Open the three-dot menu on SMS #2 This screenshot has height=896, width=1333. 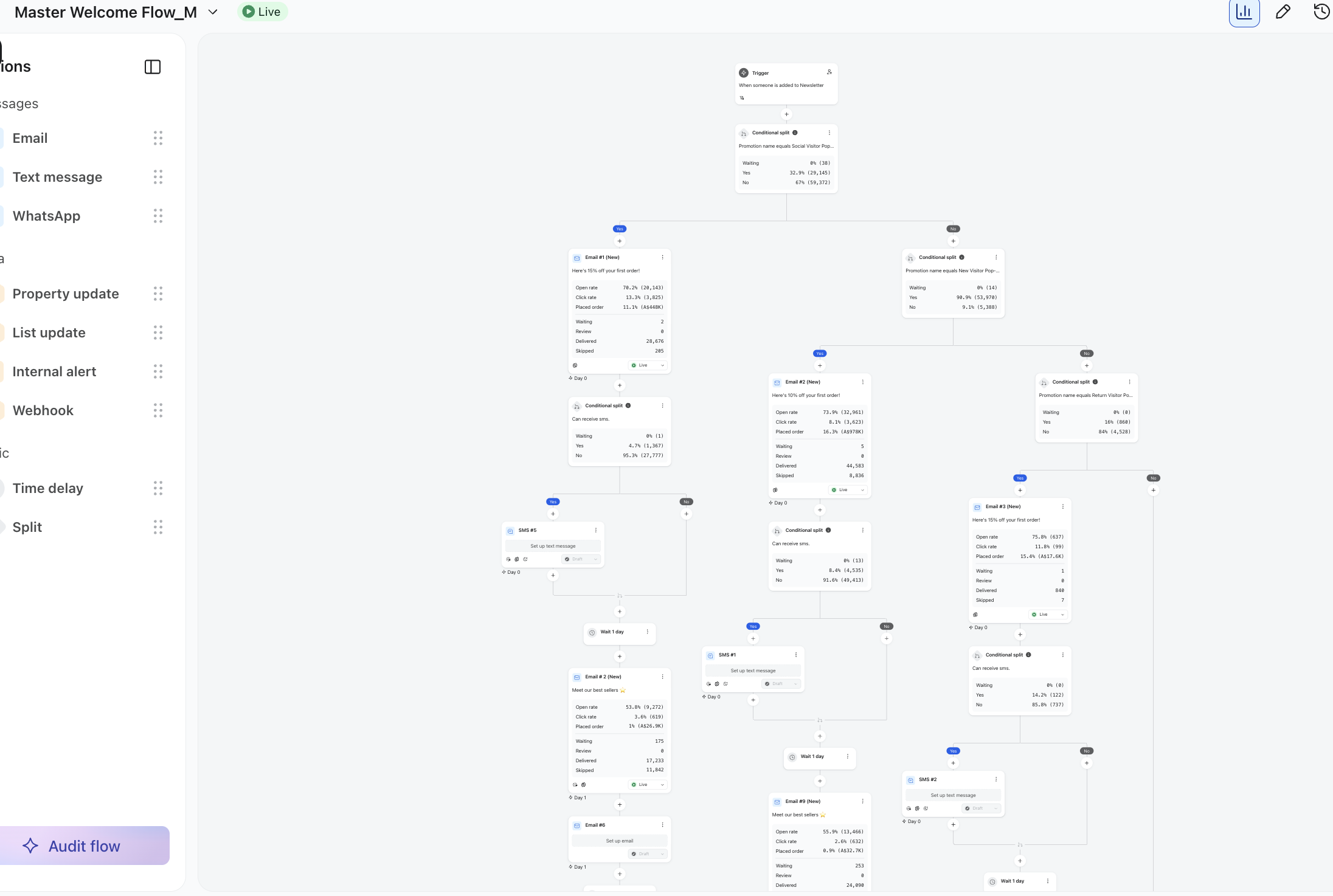995,779
